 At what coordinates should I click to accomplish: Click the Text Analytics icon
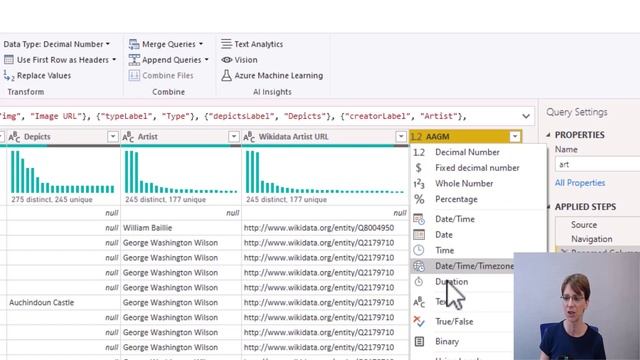226,44
